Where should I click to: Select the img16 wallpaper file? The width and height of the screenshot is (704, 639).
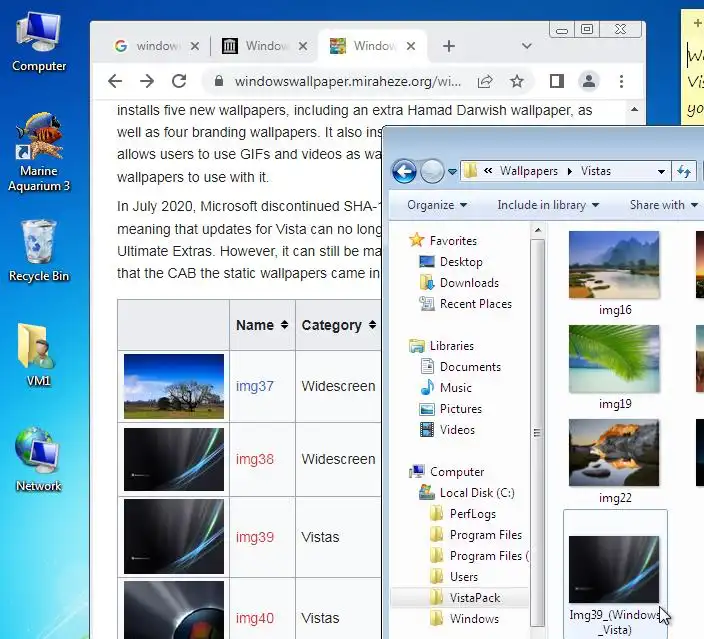coord(614,273)
